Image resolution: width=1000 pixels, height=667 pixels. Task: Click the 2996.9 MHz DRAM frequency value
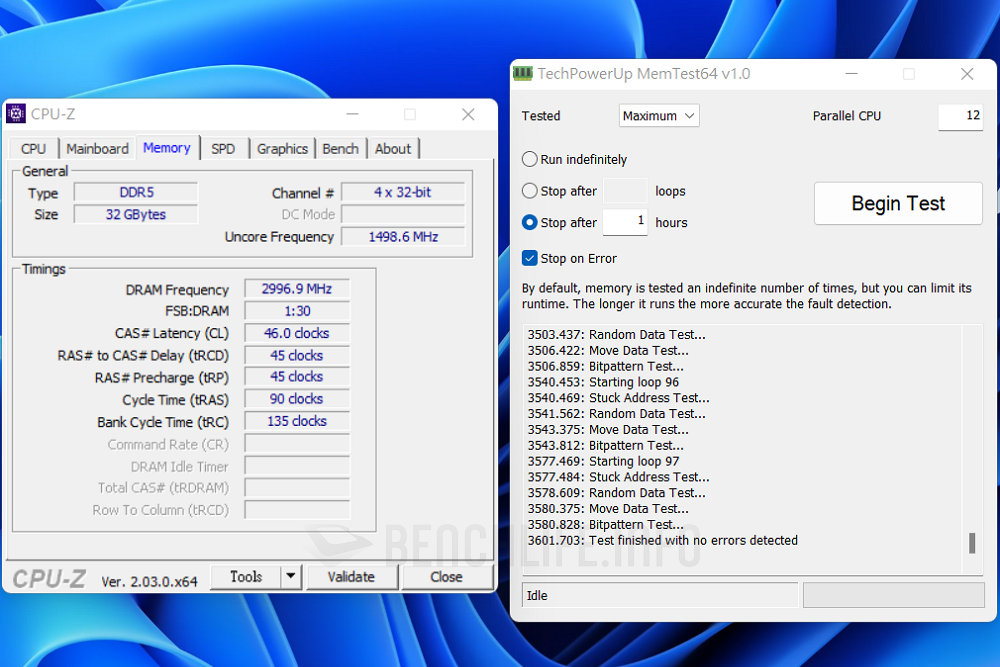click(297, 289)
